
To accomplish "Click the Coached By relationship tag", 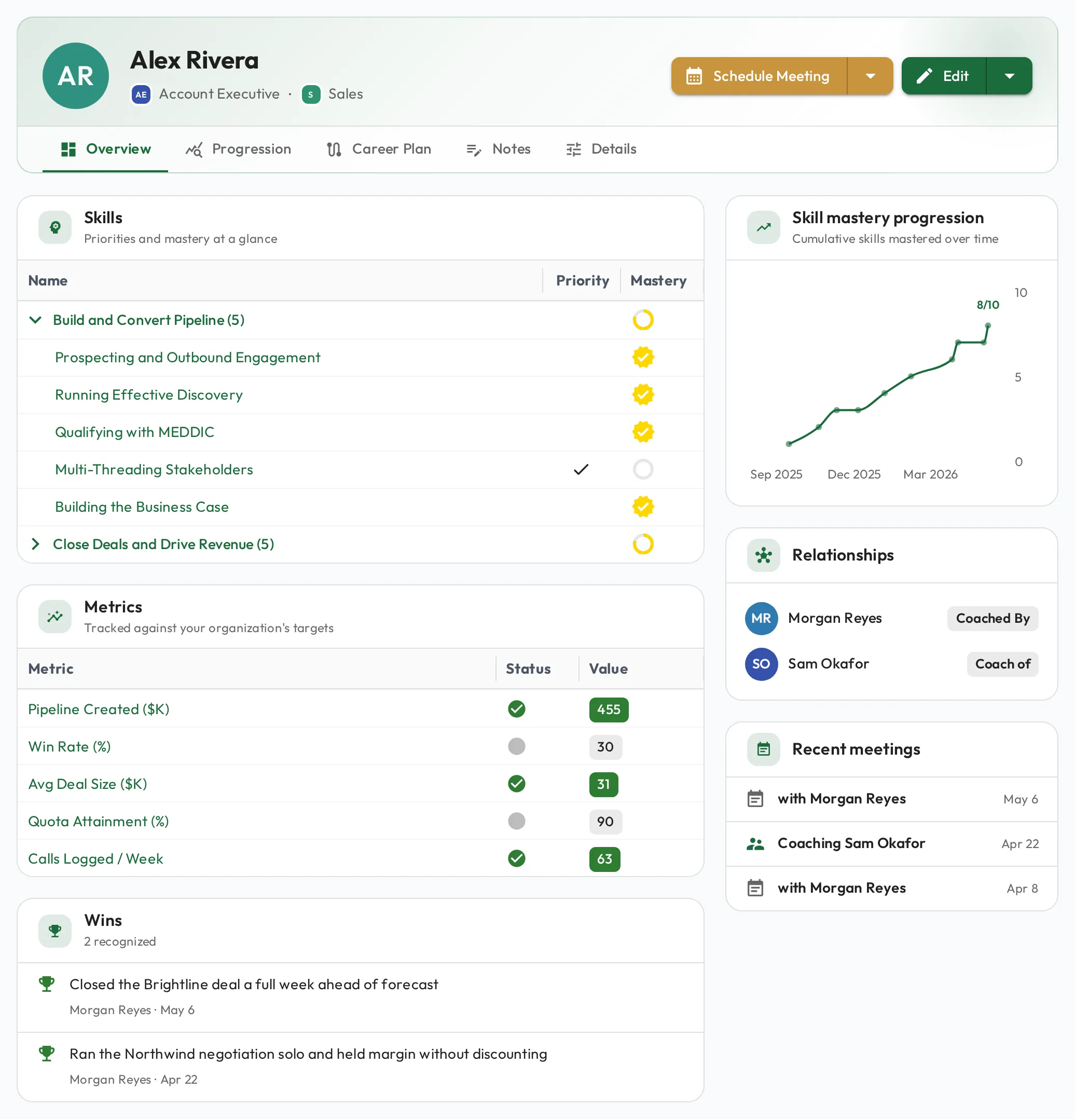I will tap(993, 619).
